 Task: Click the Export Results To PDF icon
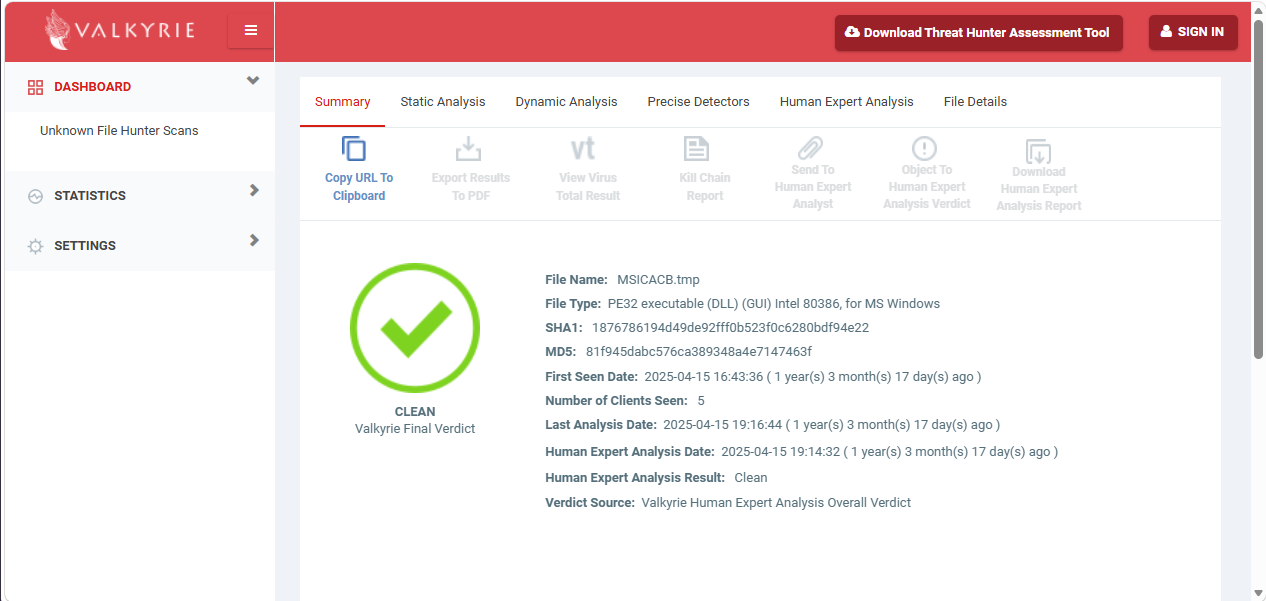click(x=468, y=149)
